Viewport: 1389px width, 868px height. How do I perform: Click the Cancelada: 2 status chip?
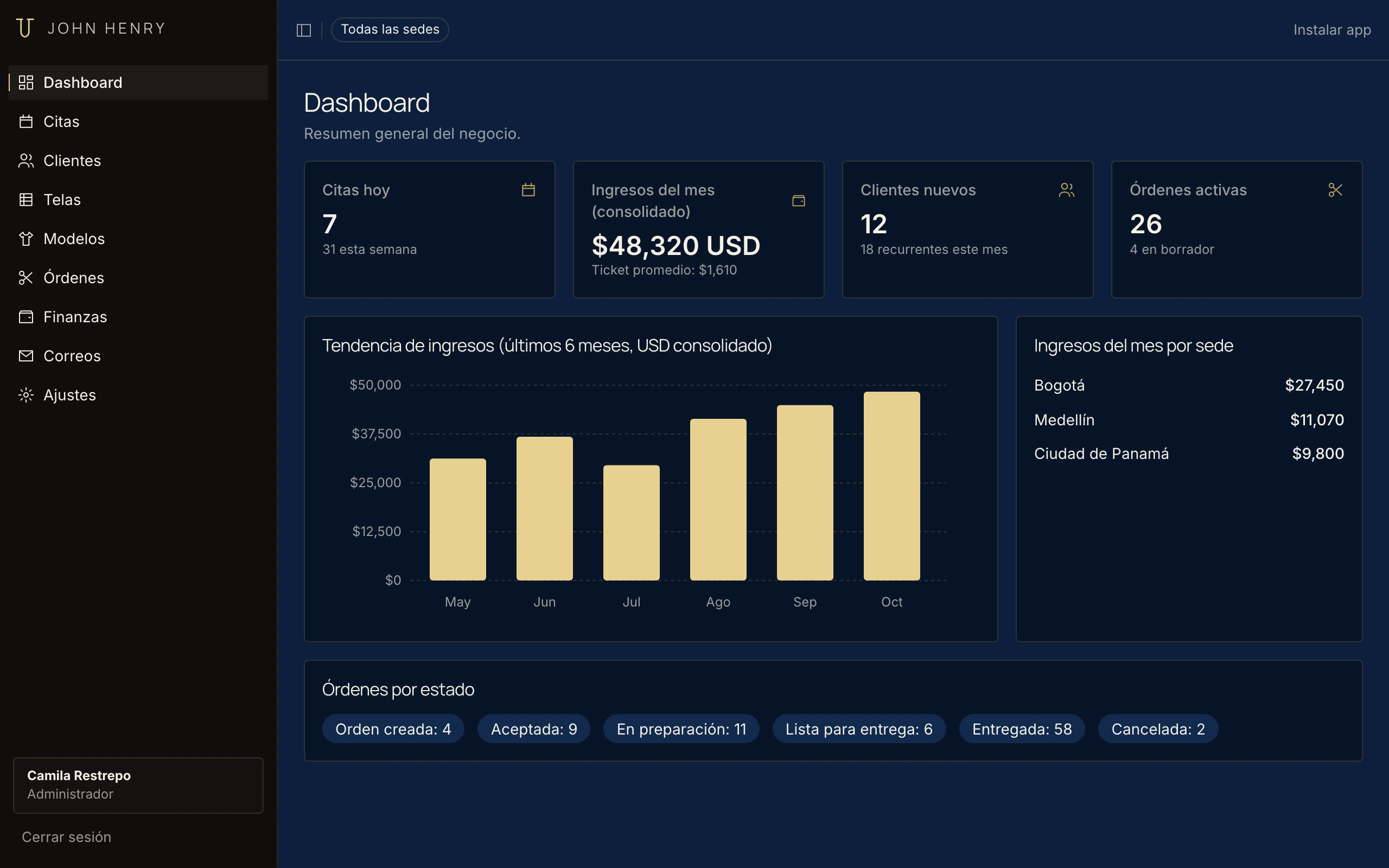1158,729
